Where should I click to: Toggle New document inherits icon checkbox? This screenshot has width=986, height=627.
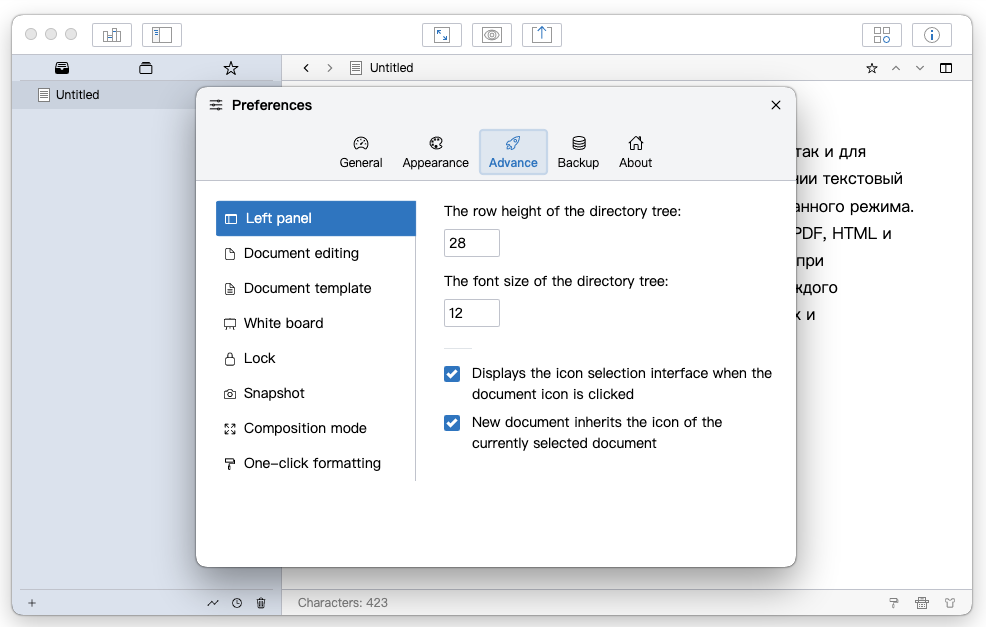tap(452, 423)
